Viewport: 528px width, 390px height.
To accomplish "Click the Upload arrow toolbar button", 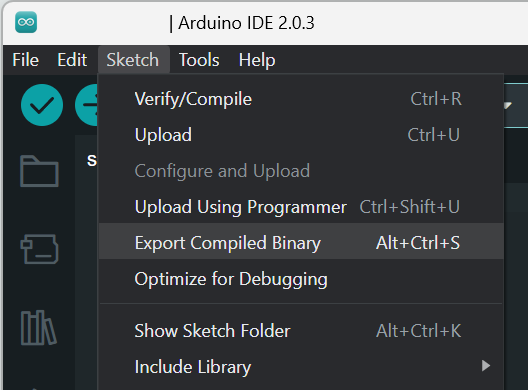I will (x=87, y=105).
